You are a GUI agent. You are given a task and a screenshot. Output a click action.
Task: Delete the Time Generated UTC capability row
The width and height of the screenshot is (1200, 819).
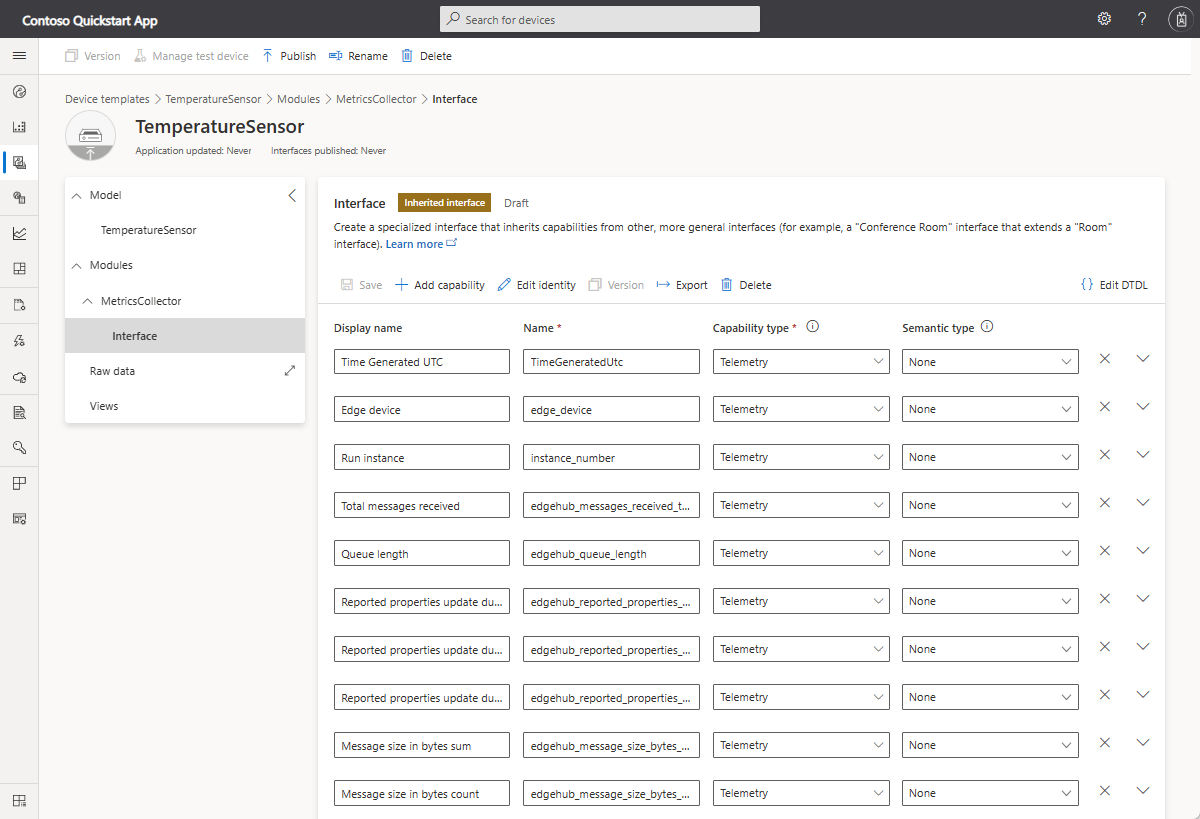pyautogui.click(x=1105, y=358)
